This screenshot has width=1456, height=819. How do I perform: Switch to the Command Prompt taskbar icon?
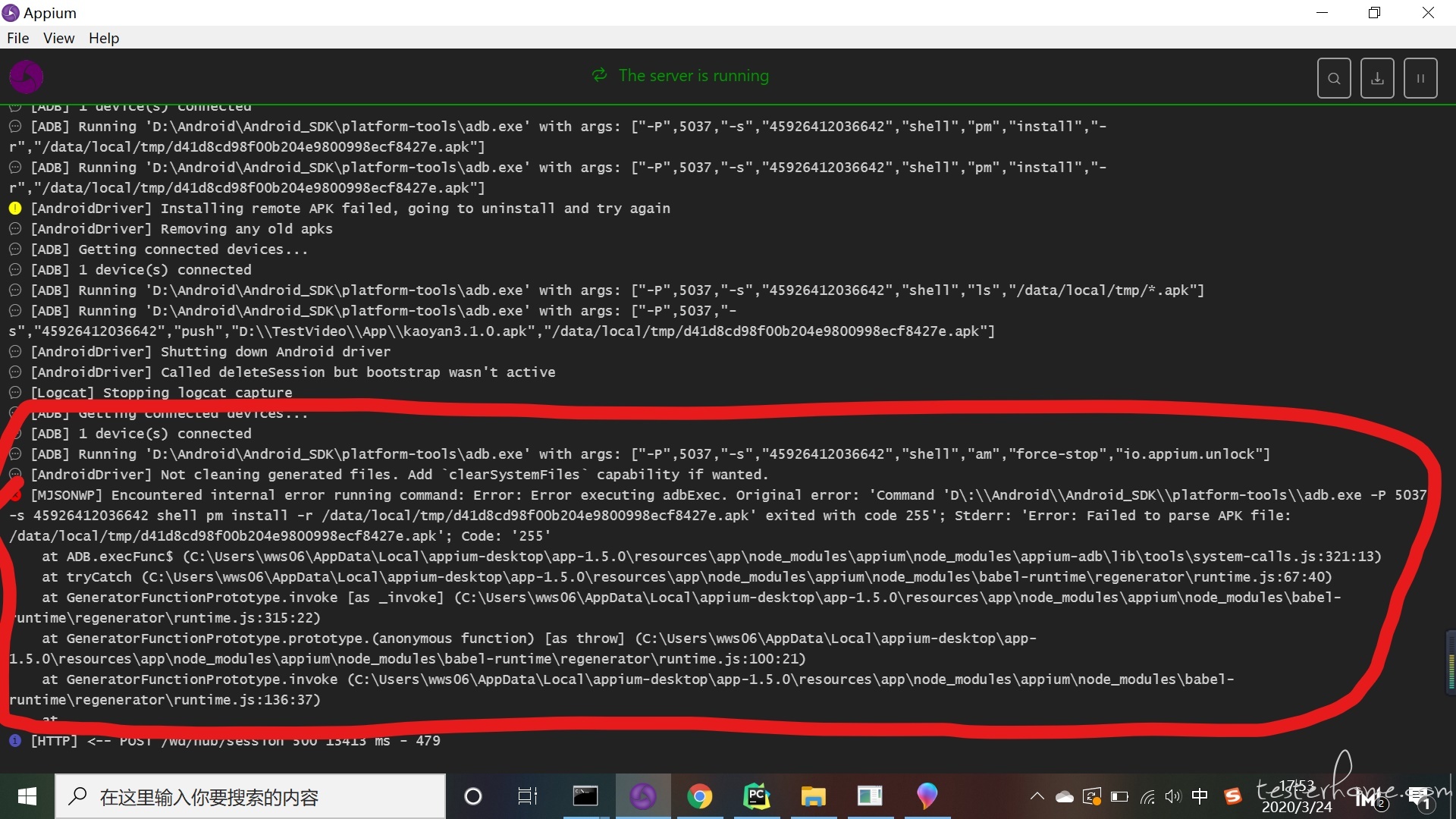click(585, 796)
